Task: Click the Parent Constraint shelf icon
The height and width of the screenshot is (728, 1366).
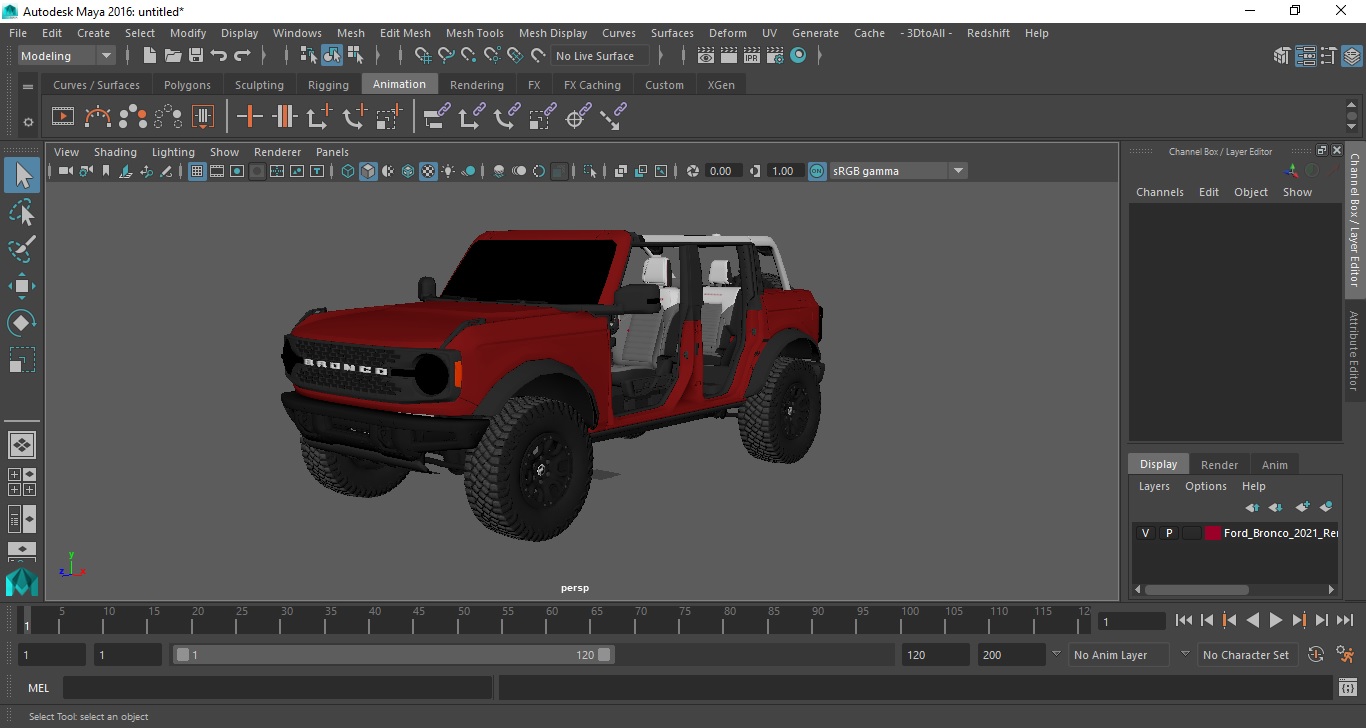Action: tap(436, 117)
